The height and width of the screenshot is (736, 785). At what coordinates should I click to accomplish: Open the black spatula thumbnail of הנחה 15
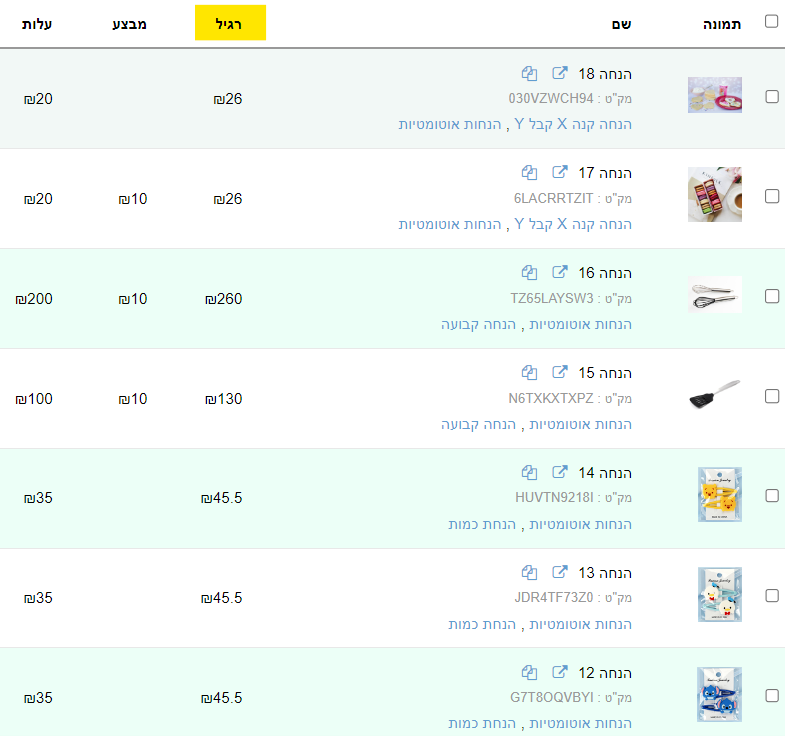[x=714, y=395]
